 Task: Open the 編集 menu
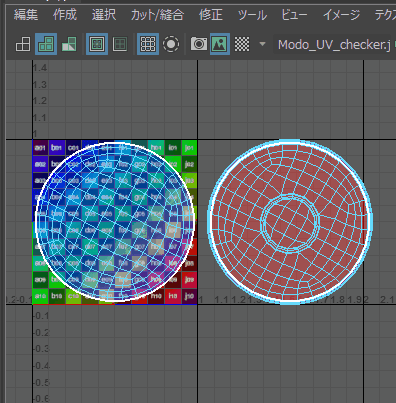(26, 15)
